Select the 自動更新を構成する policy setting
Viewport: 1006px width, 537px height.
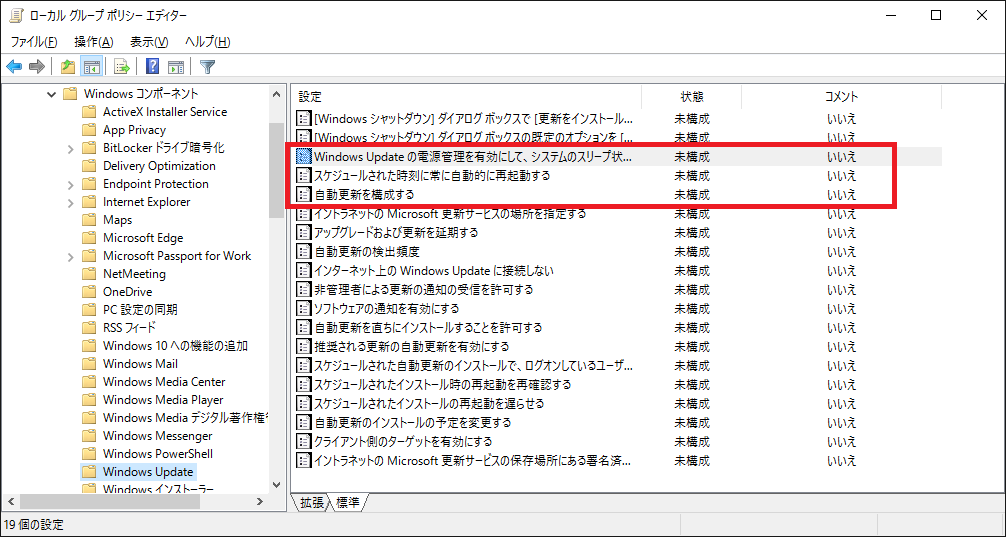pyautogui.click(x=364, y=194)
